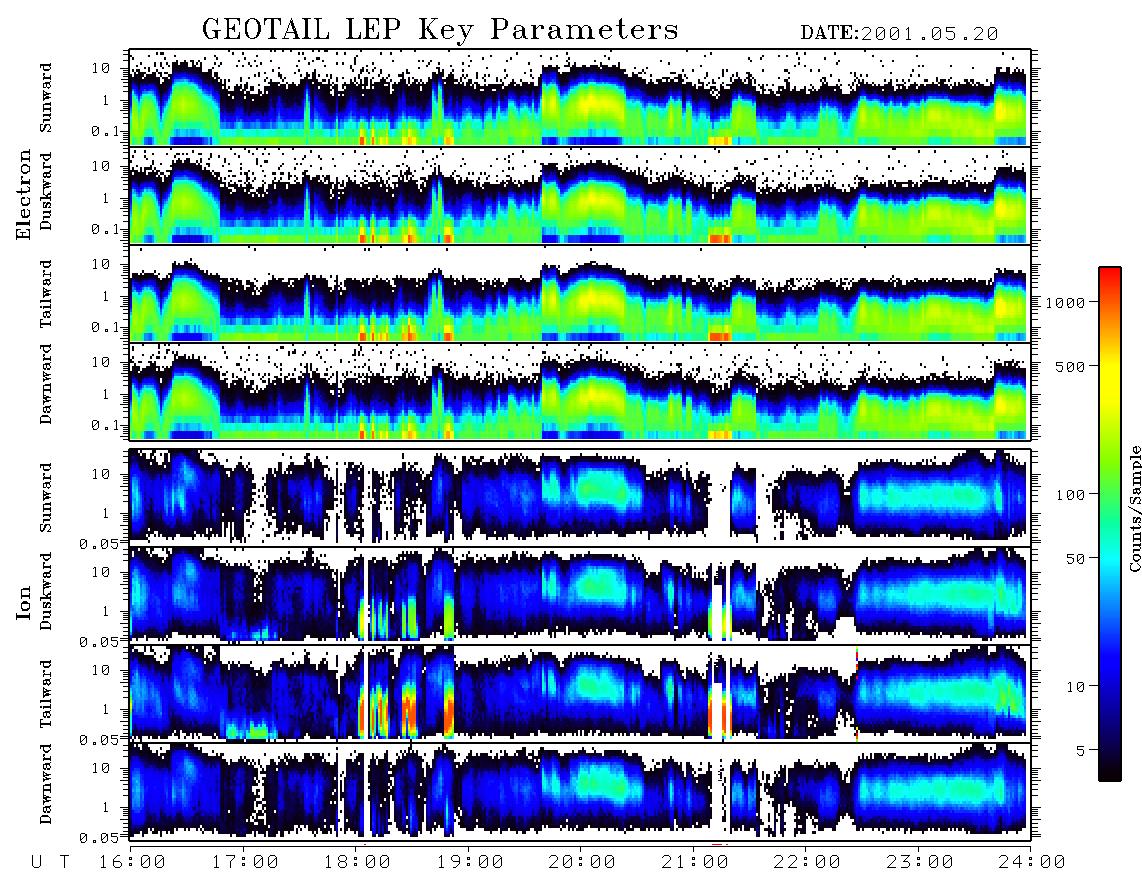This screenshot has width=1142, height=880.
Task: Click the 18:00 time axis label
Action: tap(356, 862)
